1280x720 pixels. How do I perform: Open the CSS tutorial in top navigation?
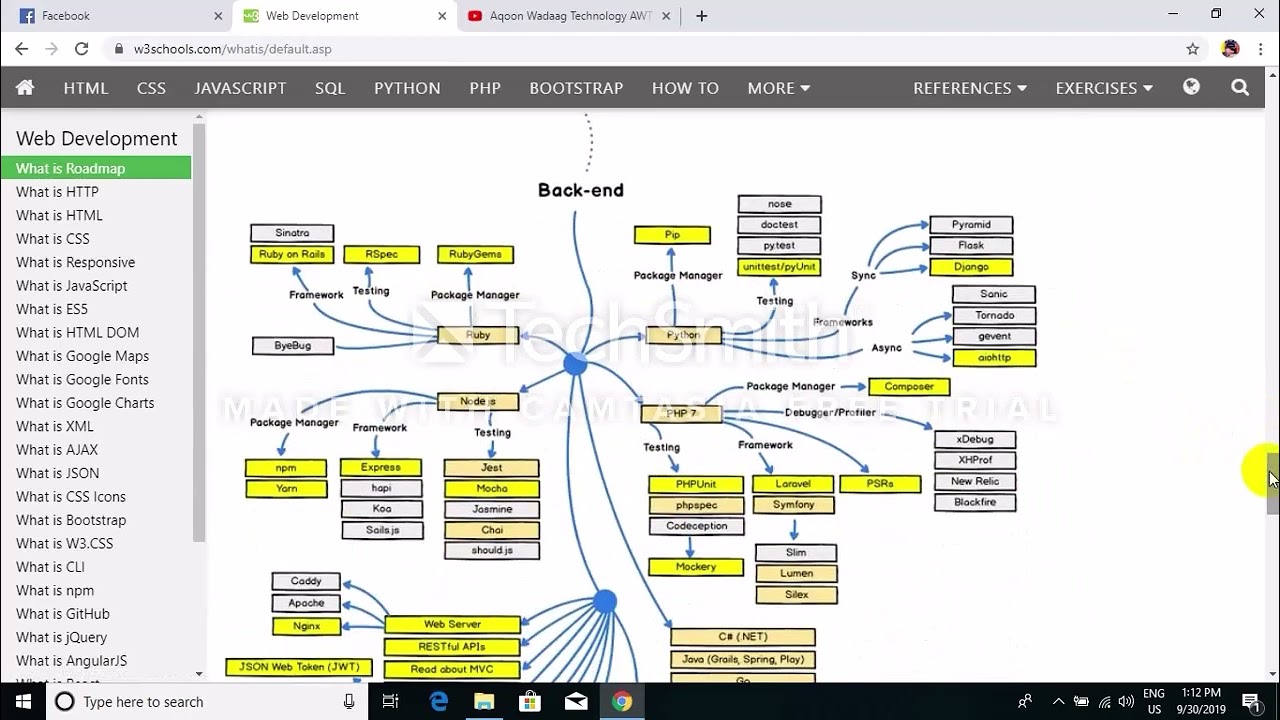point(151,88)
